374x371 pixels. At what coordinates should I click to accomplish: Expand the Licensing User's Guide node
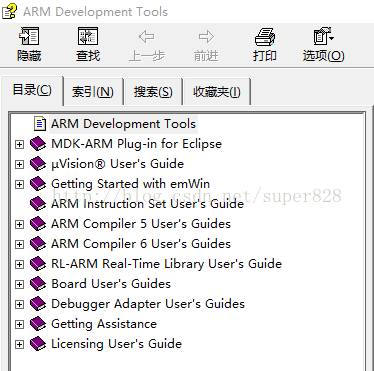pyautogui.click(x=20, y=344)
